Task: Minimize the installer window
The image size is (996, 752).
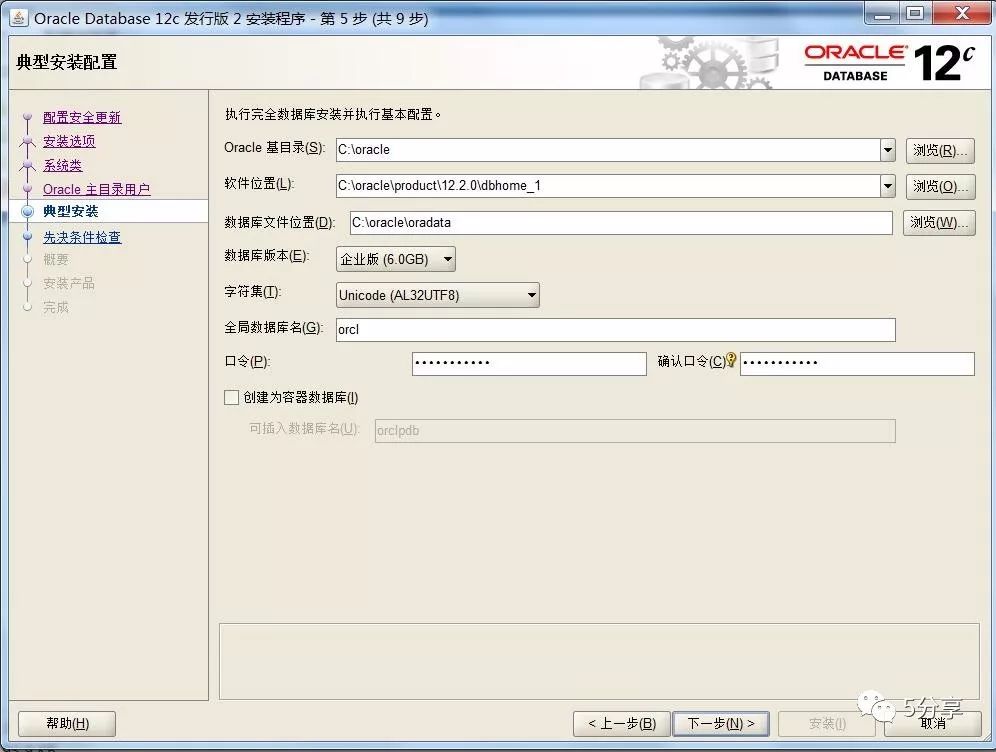Action: [x=882, y=14]
